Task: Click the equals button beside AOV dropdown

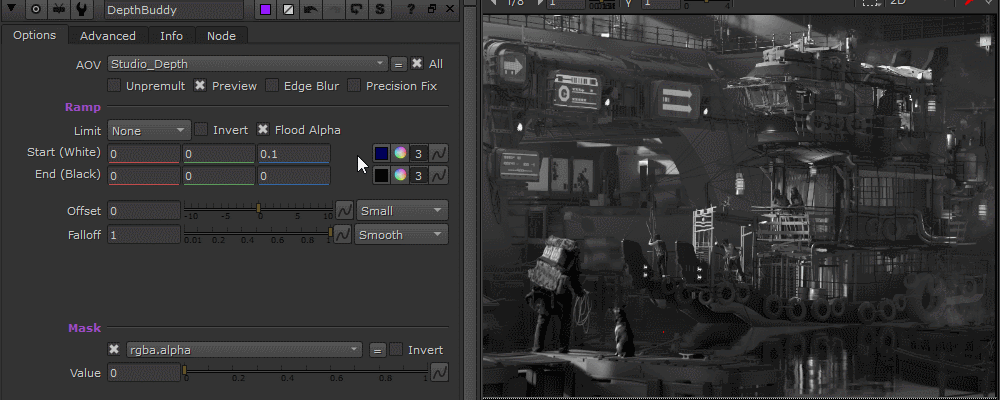Action: coord(399,64)
